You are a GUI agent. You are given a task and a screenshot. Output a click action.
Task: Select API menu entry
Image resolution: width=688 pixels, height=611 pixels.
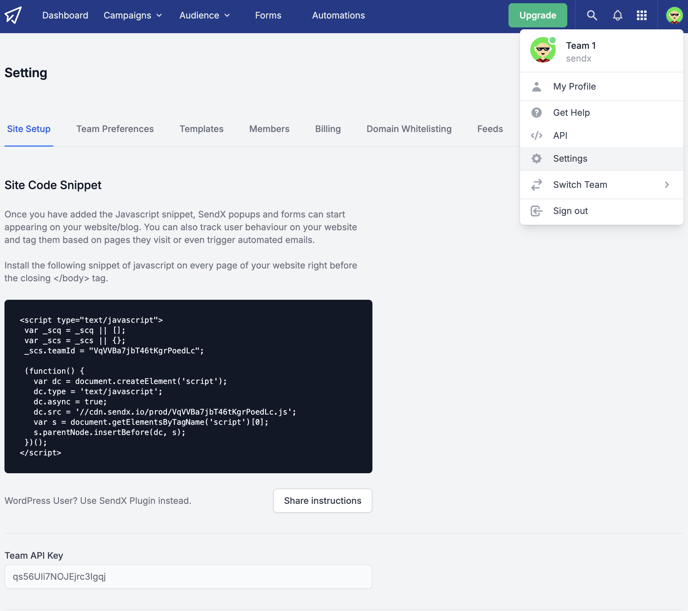602,136
